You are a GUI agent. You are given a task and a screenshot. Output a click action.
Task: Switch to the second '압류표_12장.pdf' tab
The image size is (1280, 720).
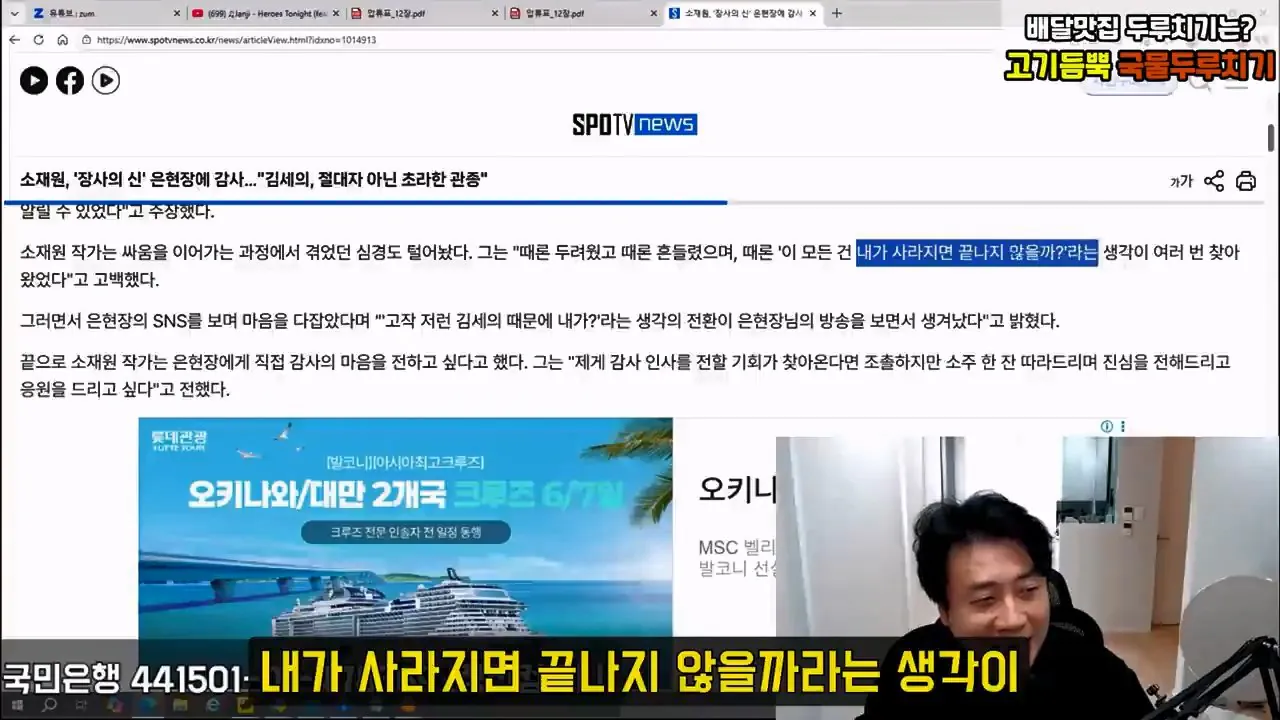click(x=583, y=13)
